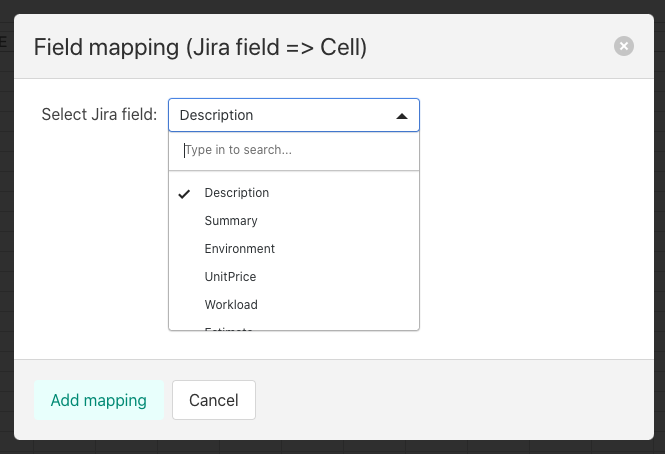Screen dimensions: 665x454
Task: Select the partially visible Estimate option
Action: [229, 327]
